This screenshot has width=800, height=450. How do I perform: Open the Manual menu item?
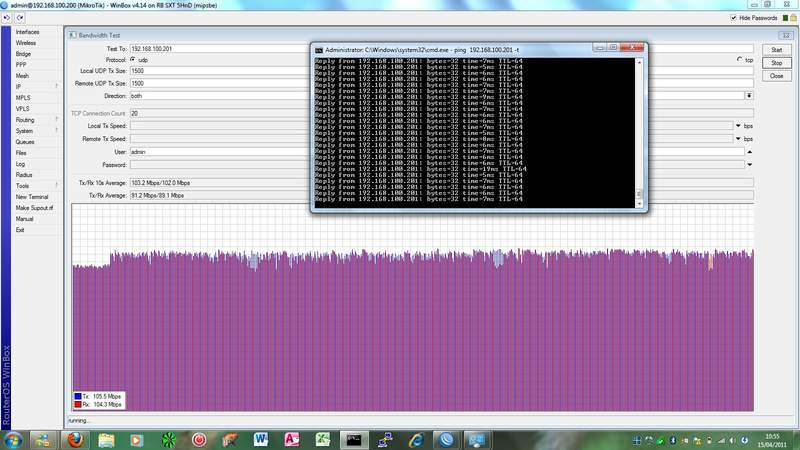24,219
